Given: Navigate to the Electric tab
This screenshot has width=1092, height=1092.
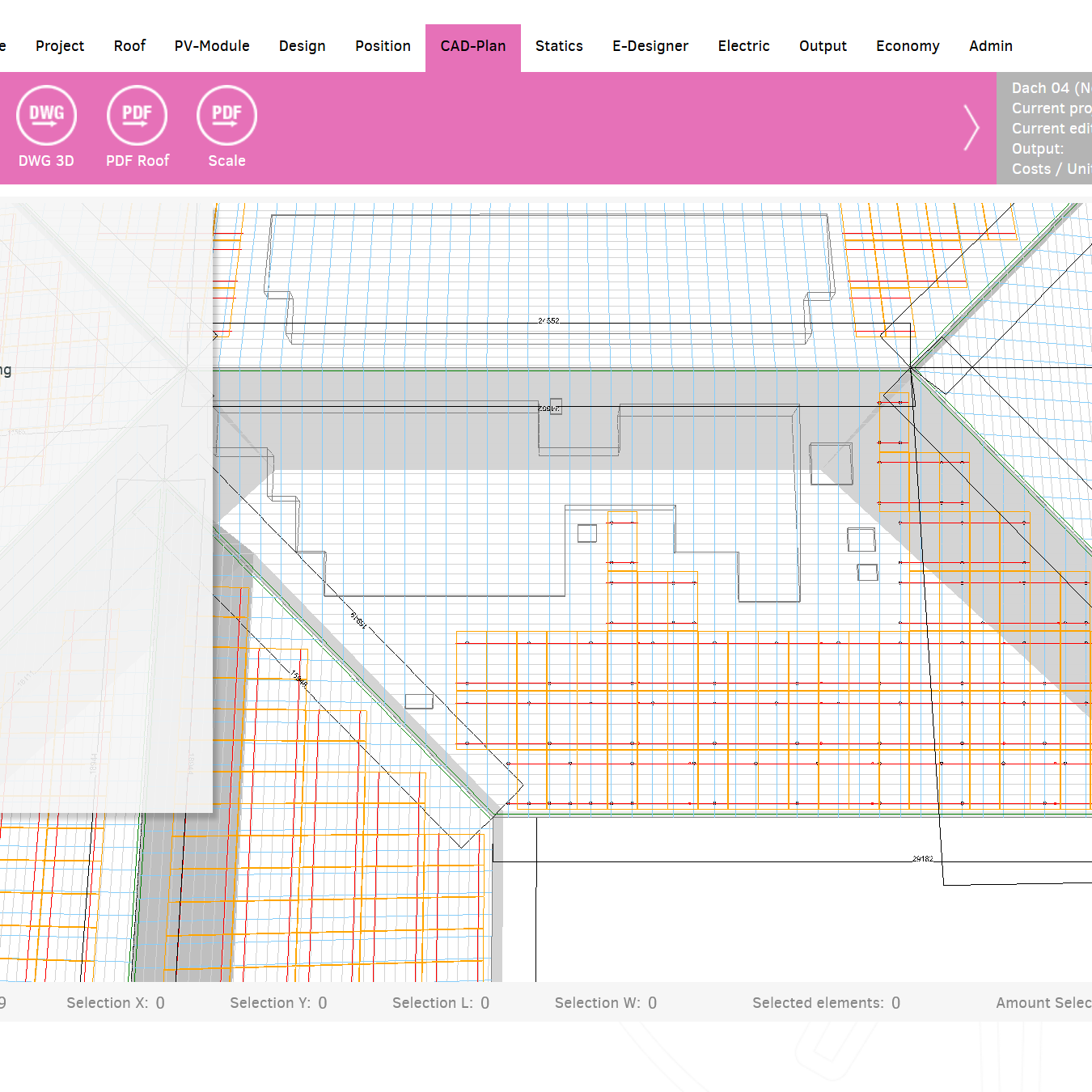Looking at the screenshot, I should 743,46.
